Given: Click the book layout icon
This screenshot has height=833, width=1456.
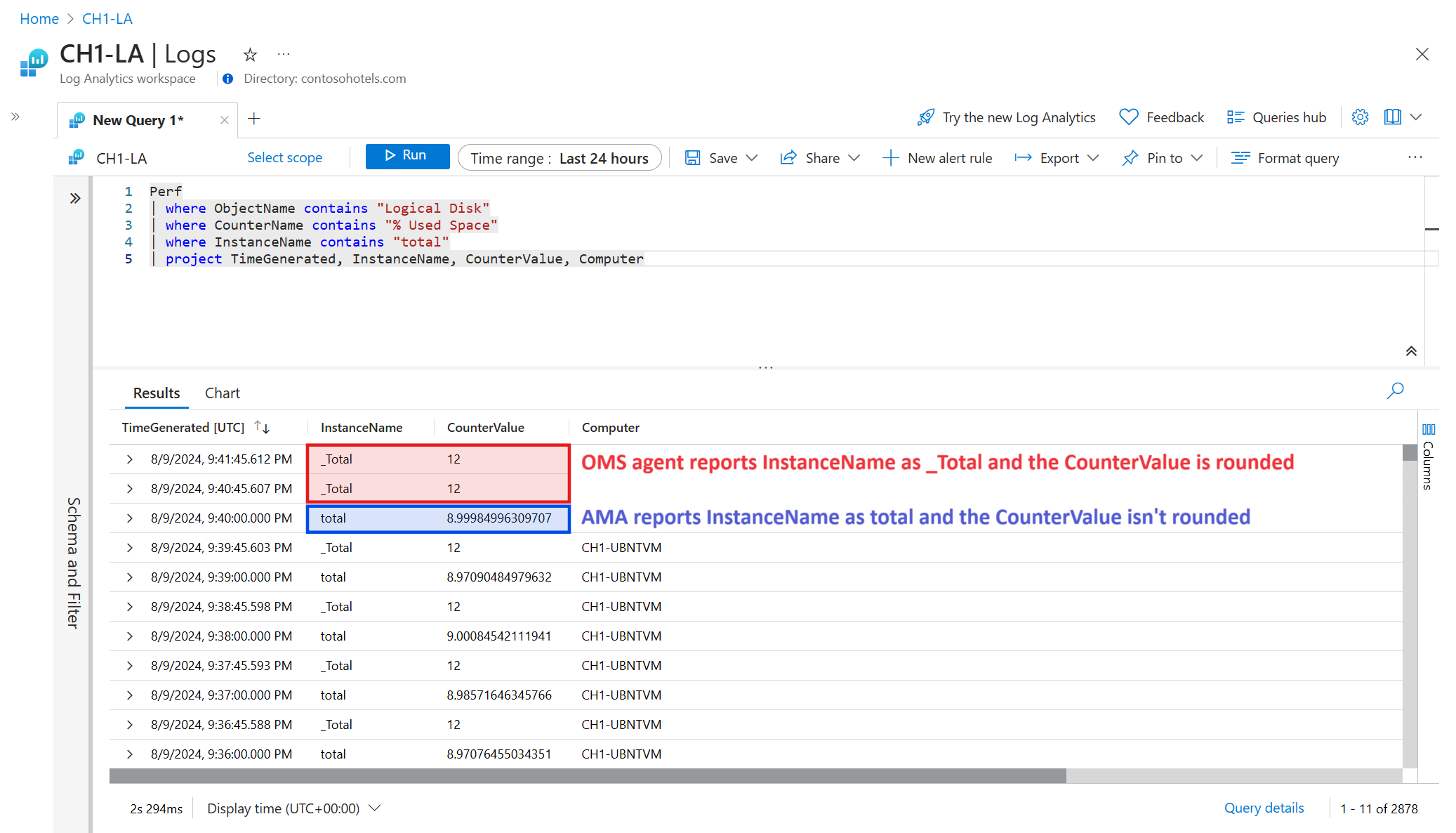Looking at the screenshot, I should (x=1392, y=117).
